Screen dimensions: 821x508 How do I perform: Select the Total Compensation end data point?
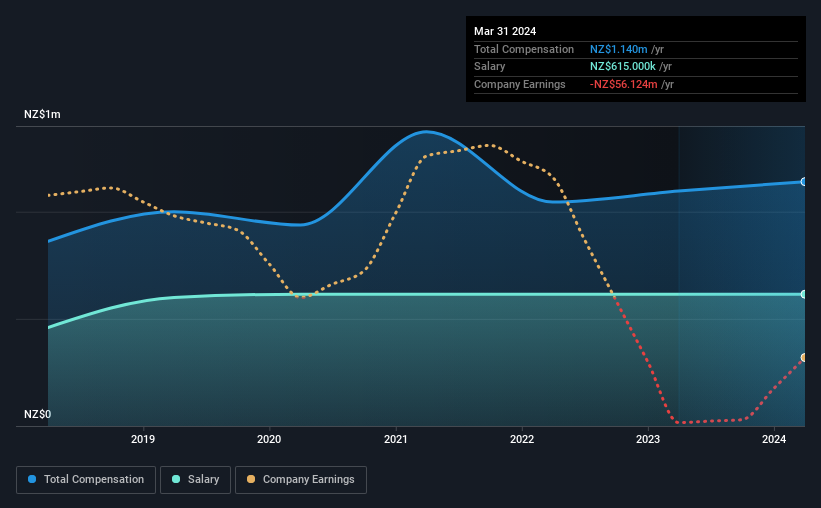(x=803, y=182)
